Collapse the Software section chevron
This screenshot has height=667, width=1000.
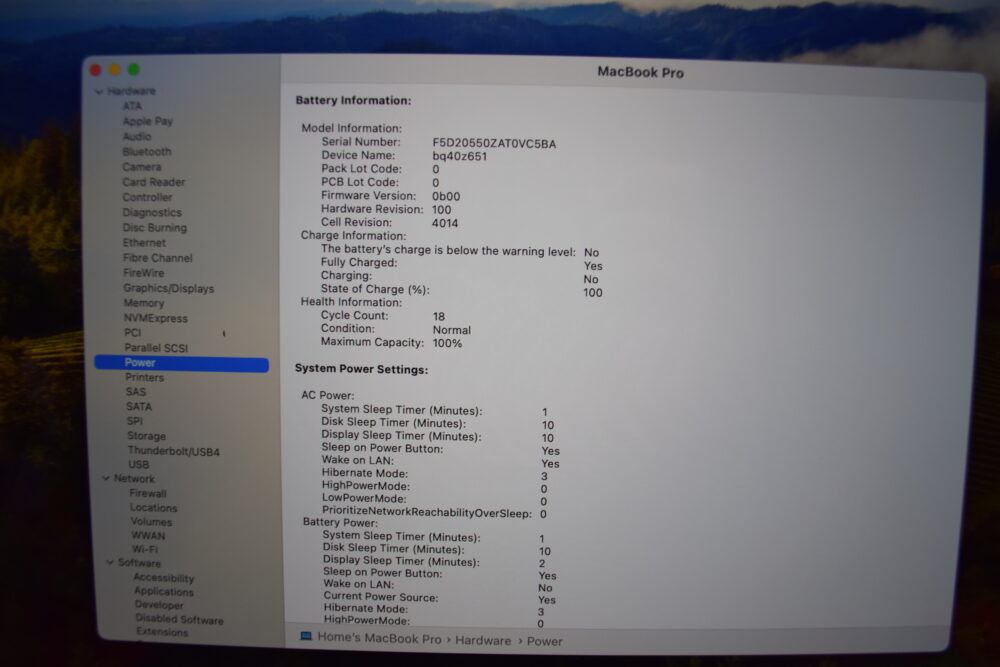[110, 562]
